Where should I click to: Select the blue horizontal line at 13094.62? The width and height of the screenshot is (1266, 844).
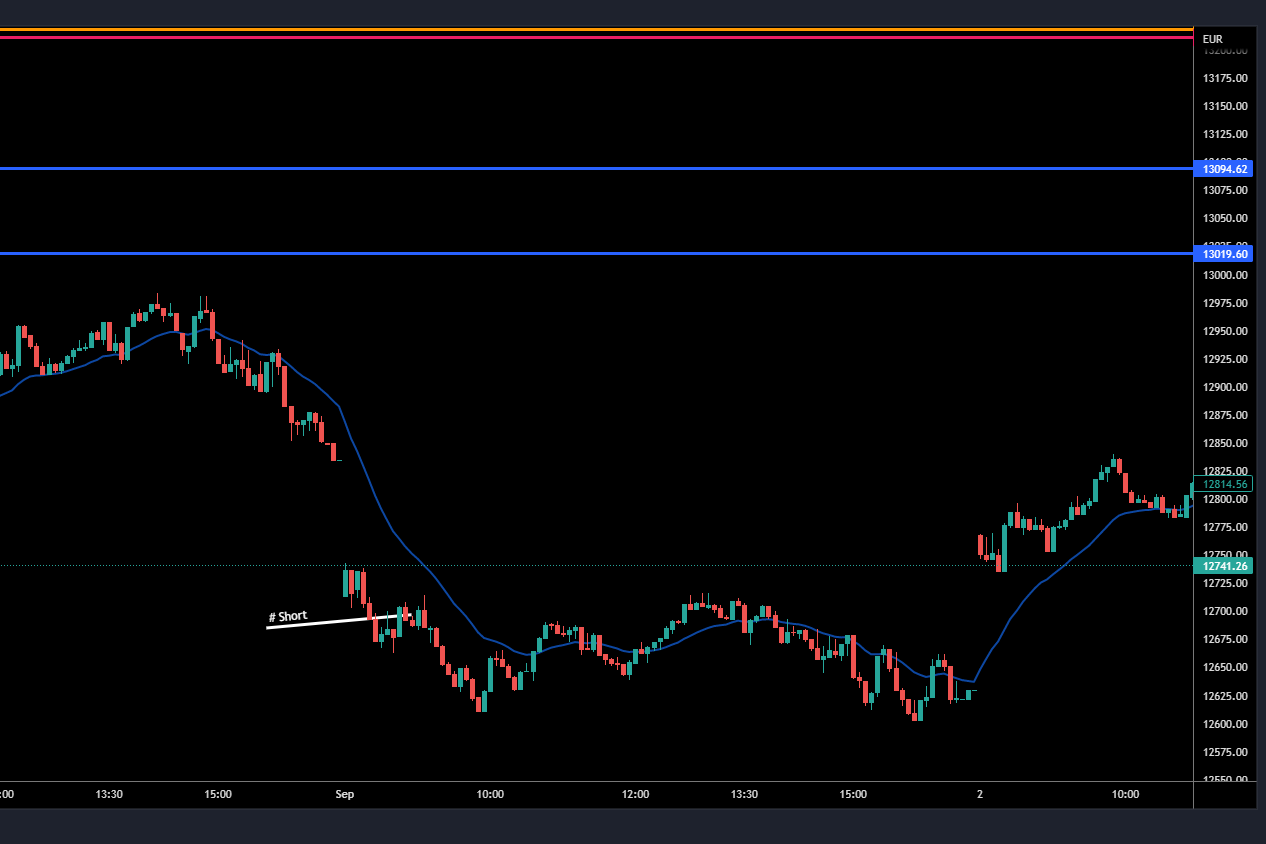coord(600,168)
